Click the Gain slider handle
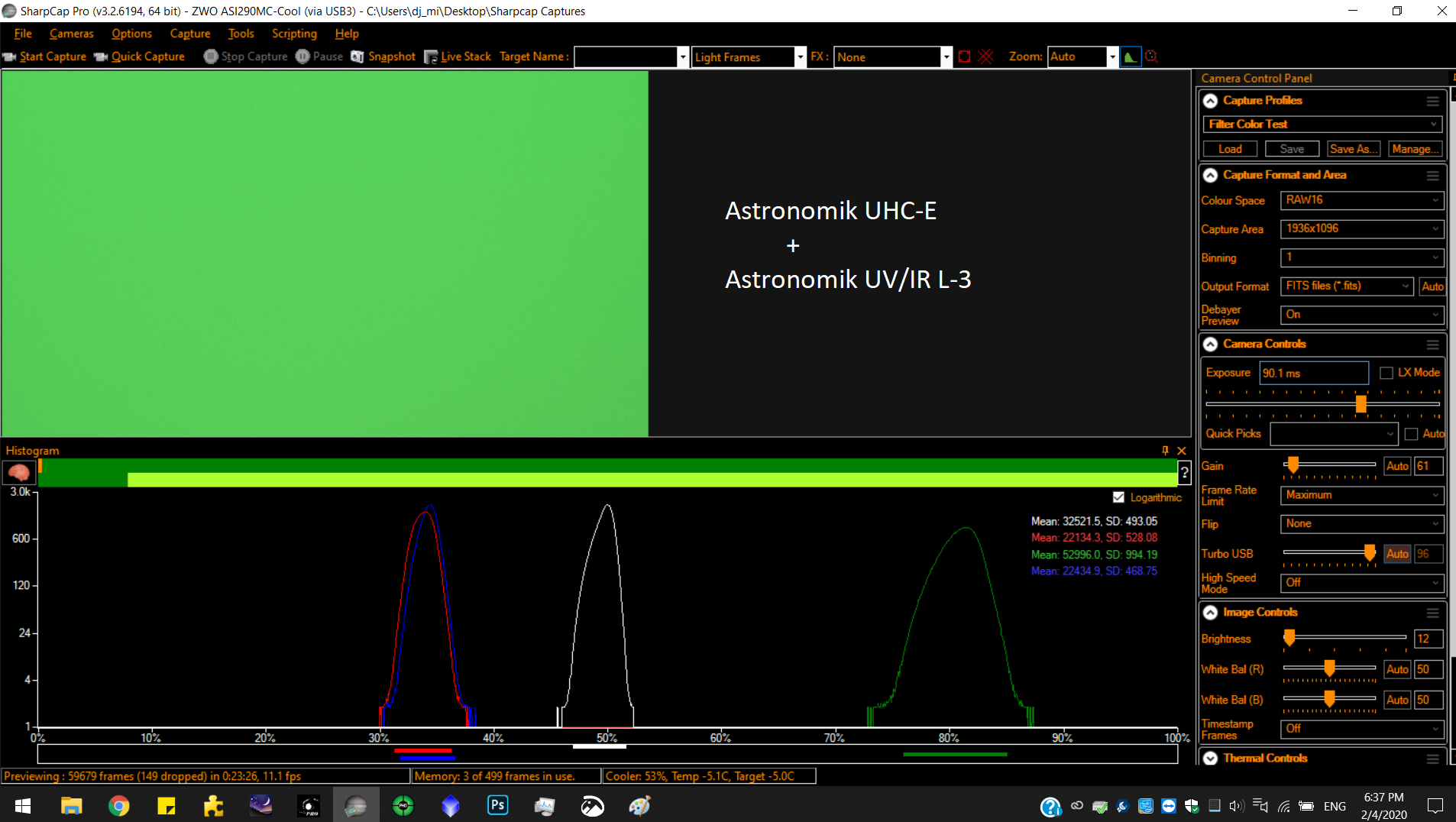This screenshot has width=1456, height=822. pyautogui.click(x=1293, y=464)
